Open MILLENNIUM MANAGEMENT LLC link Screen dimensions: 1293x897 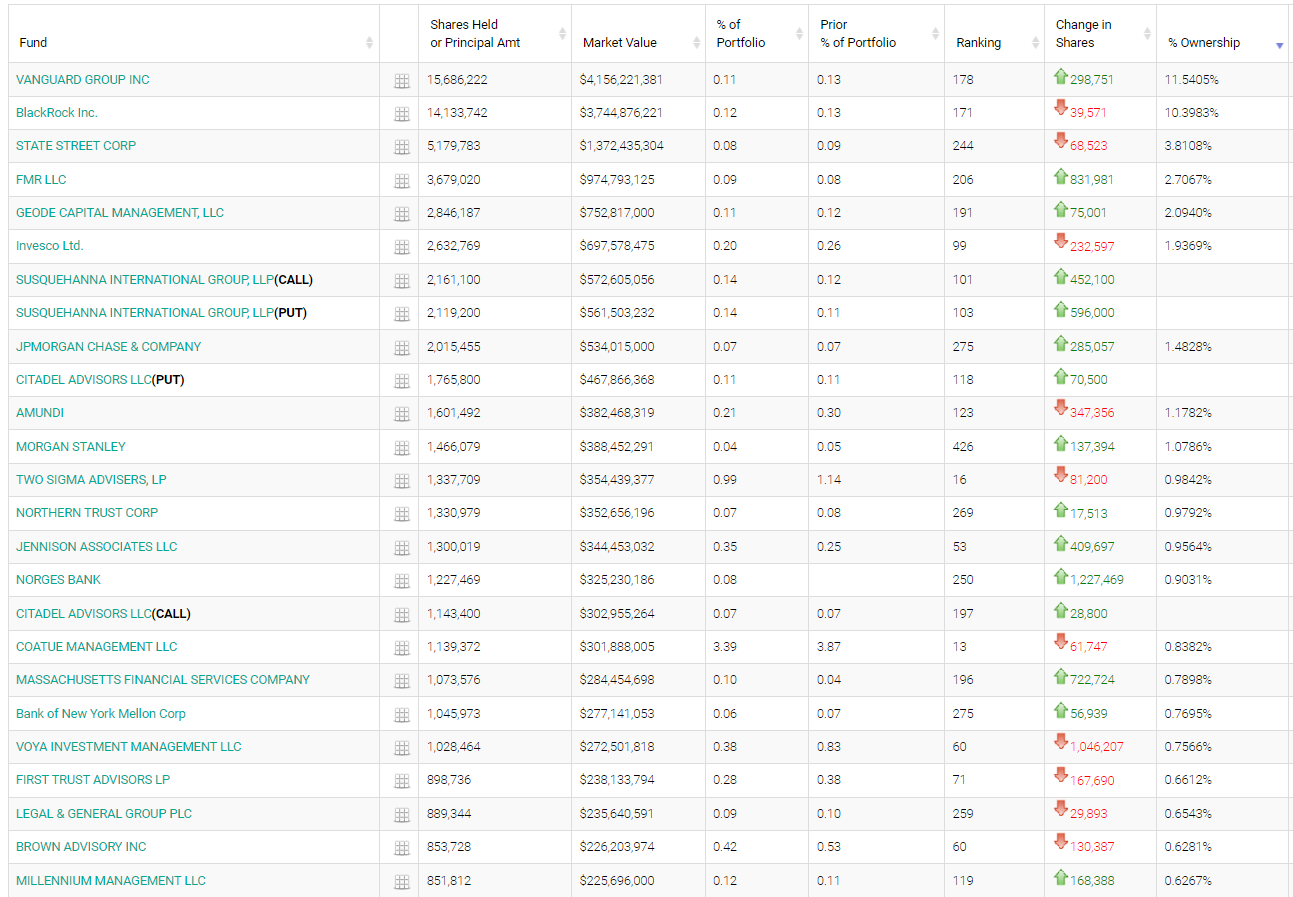[111, 881]
